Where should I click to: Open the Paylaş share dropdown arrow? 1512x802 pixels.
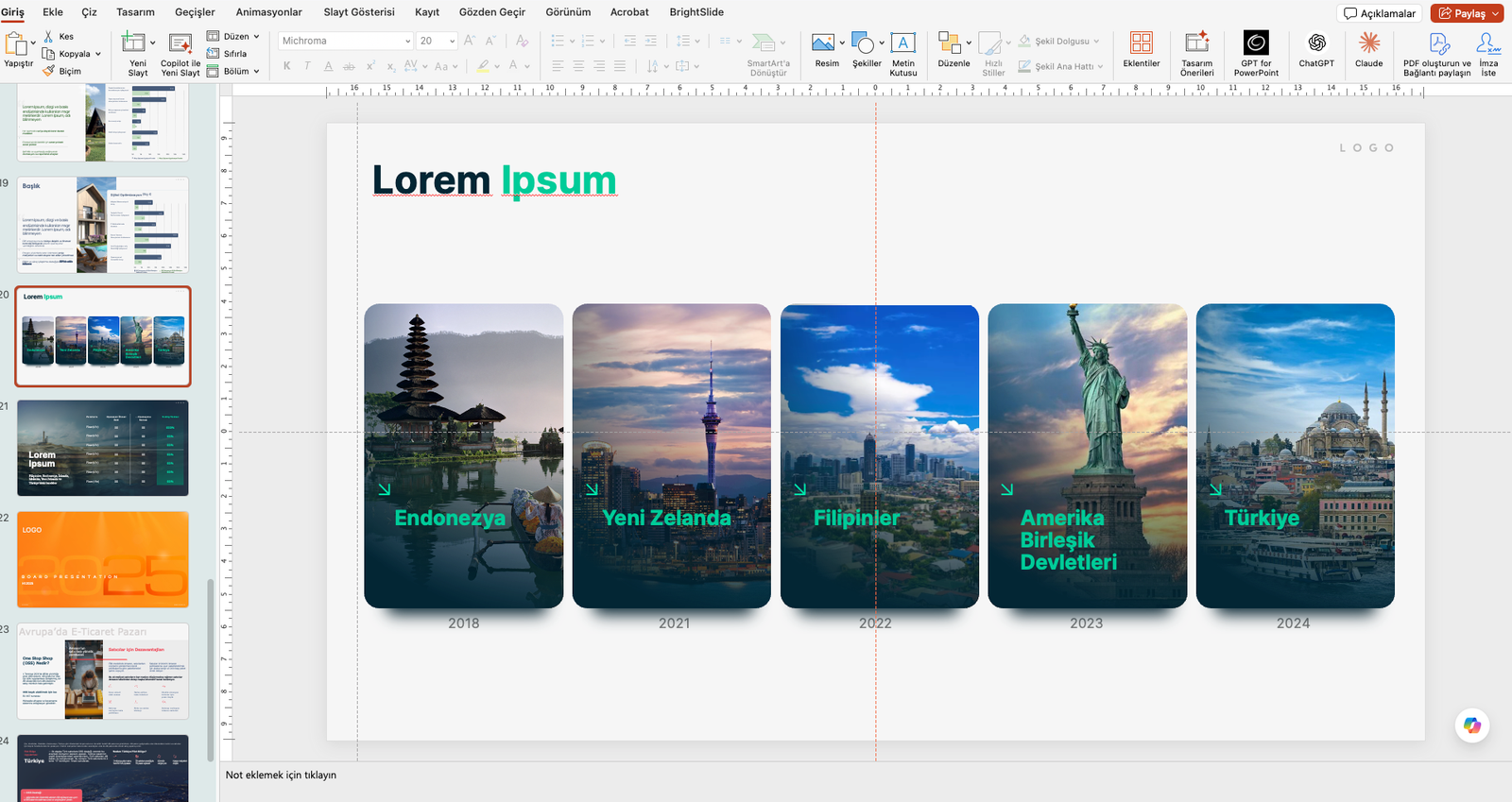pyautogui.click(x=1496, y=13)
